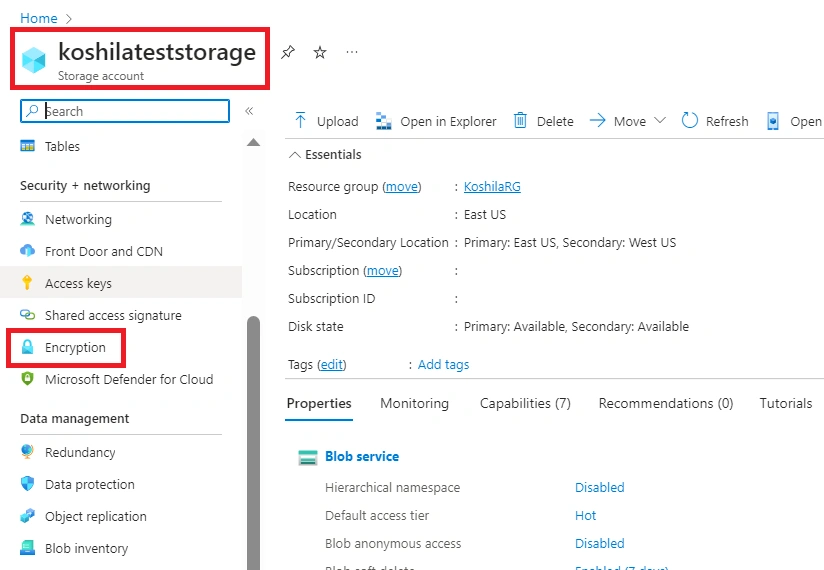This screenshot has width=824, height=570.
Task: Click the Data protection shield icon
Action: tap(27, 483)
